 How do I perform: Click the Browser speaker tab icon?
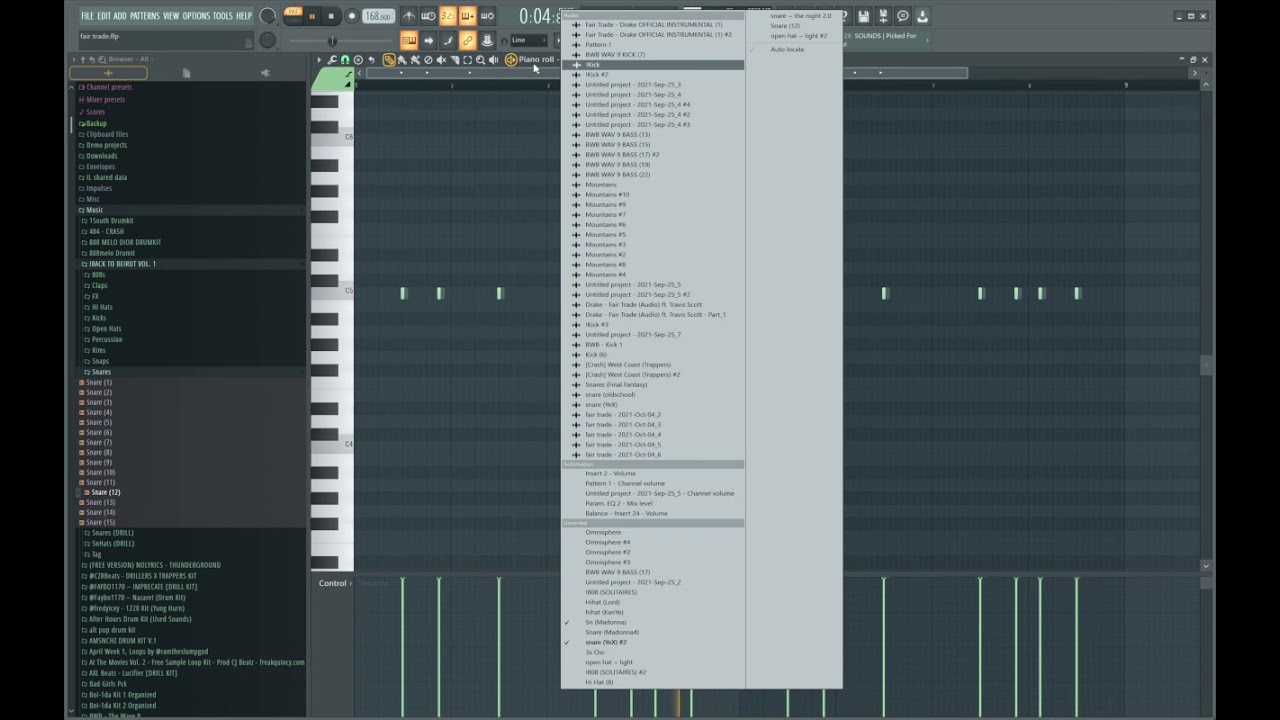[265, 73]
